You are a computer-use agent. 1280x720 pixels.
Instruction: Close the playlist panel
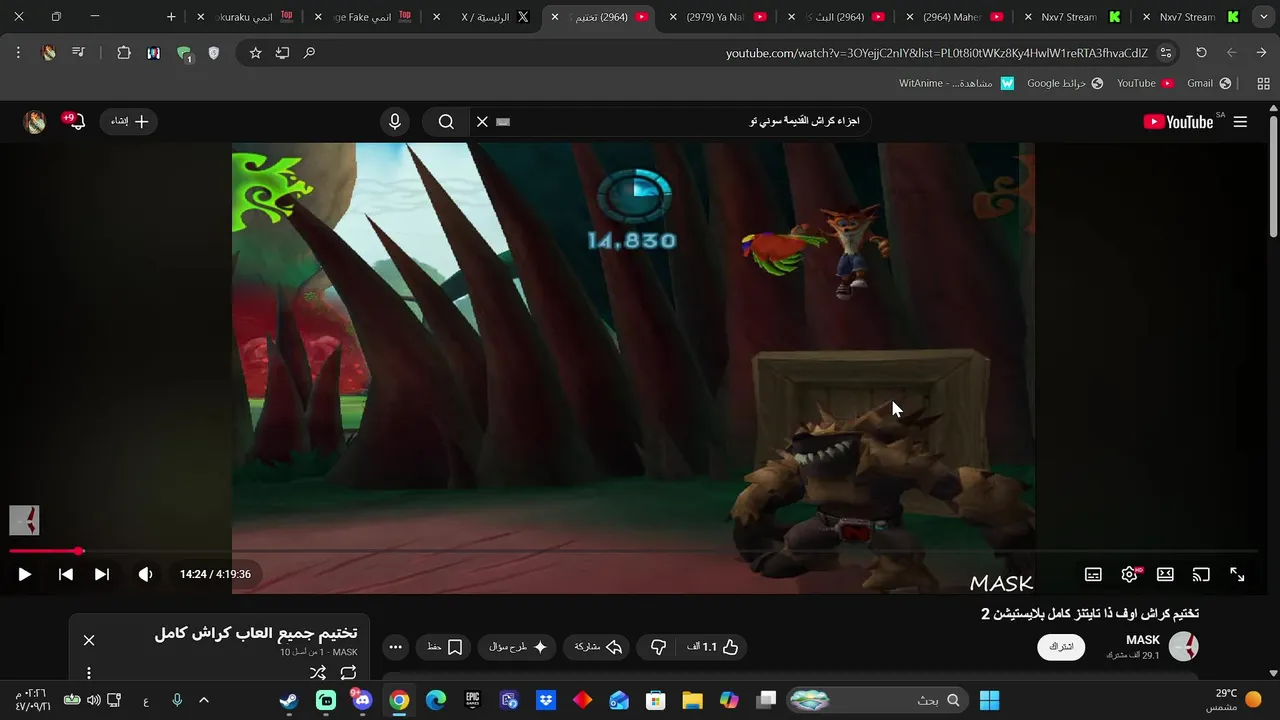89,640
